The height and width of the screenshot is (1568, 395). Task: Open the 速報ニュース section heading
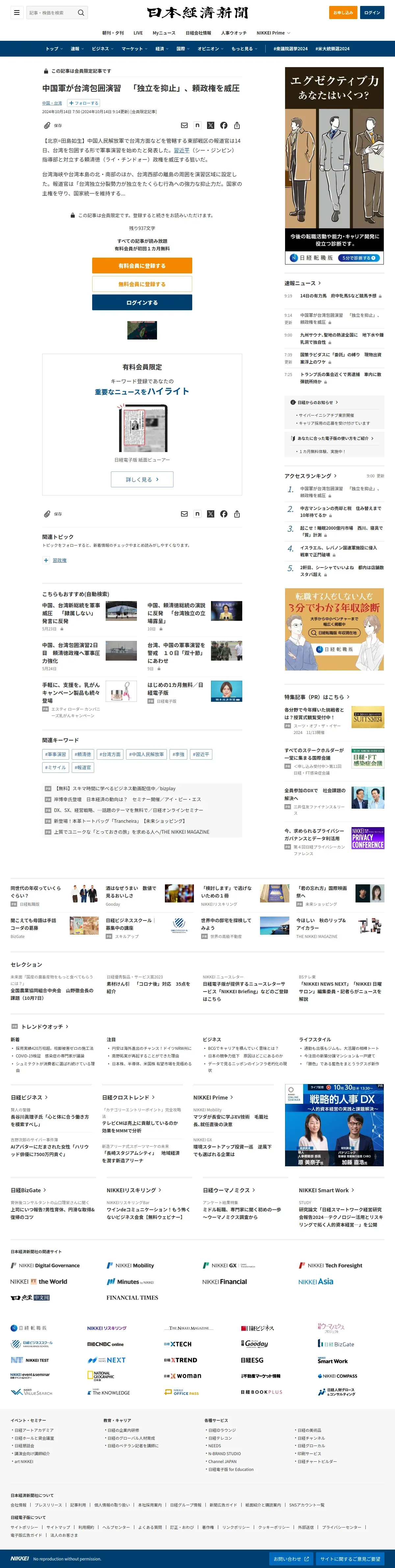click(303, 283)
